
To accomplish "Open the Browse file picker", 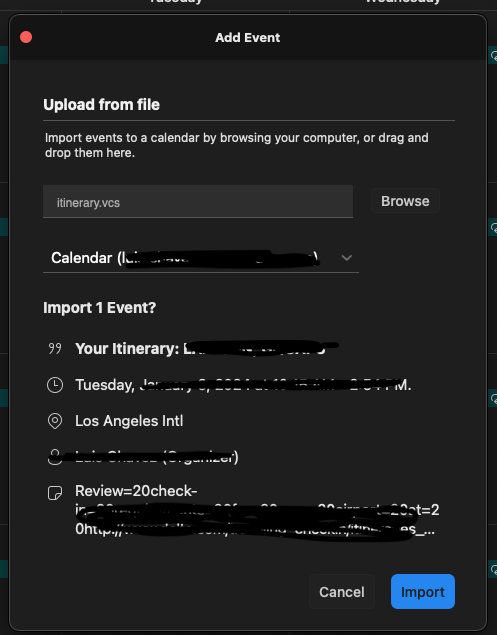I will point(405,201).
